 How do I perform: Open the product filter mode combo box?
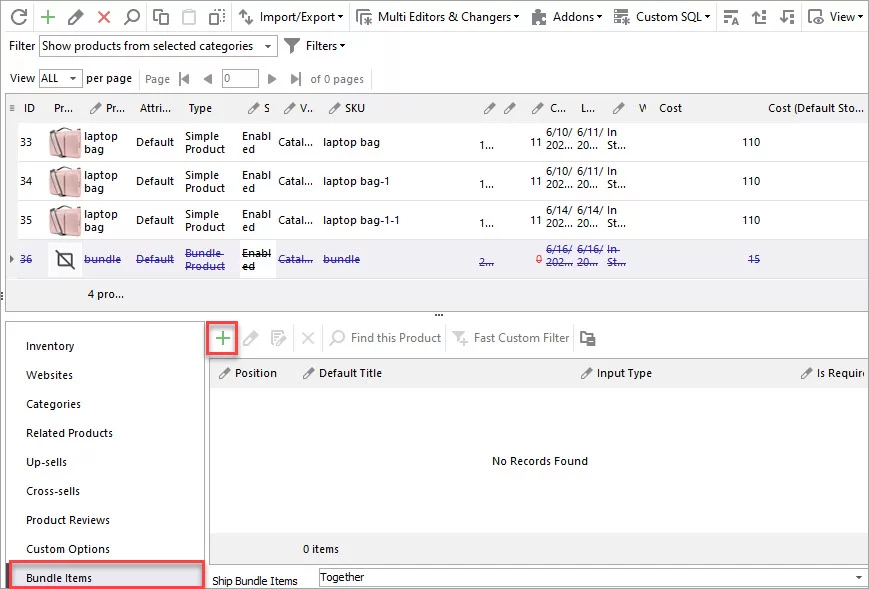coord(158,46)
